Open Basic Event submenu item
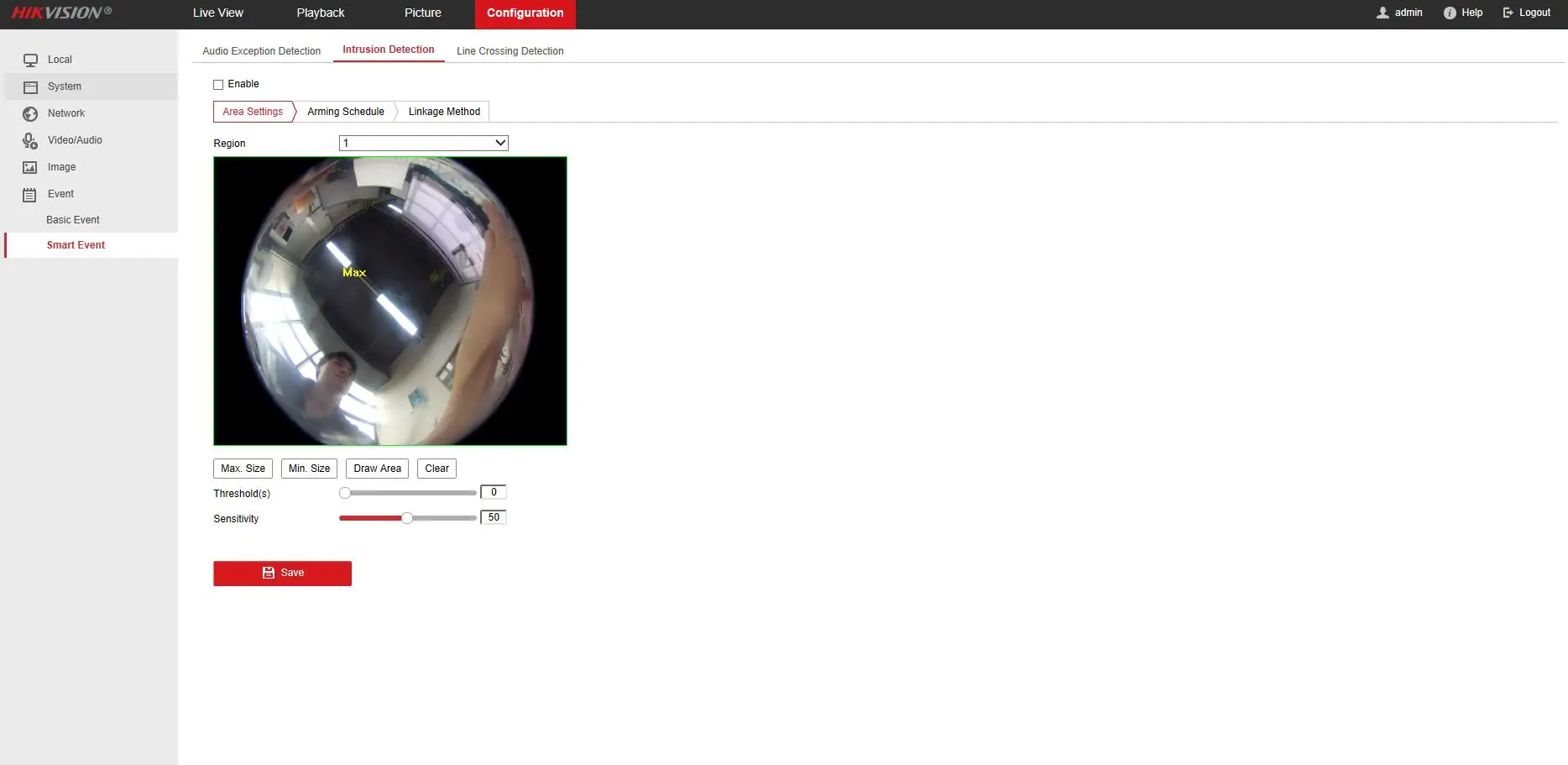This screenshot has height=765, width=1568. pos(73,220)
